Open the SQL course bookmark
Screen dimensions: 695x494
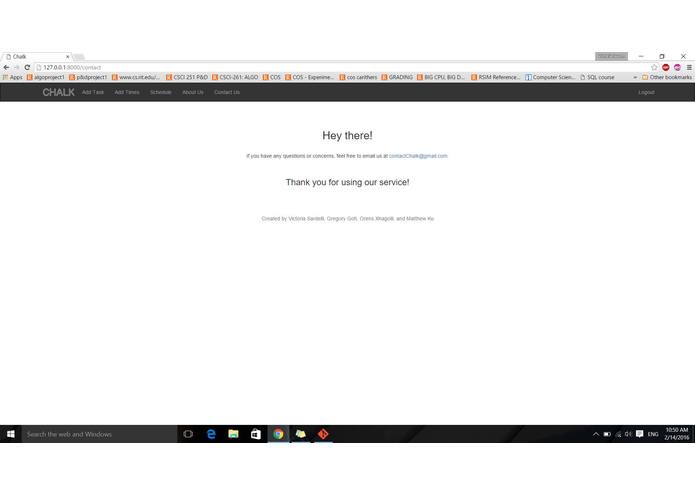pos(597,77)
